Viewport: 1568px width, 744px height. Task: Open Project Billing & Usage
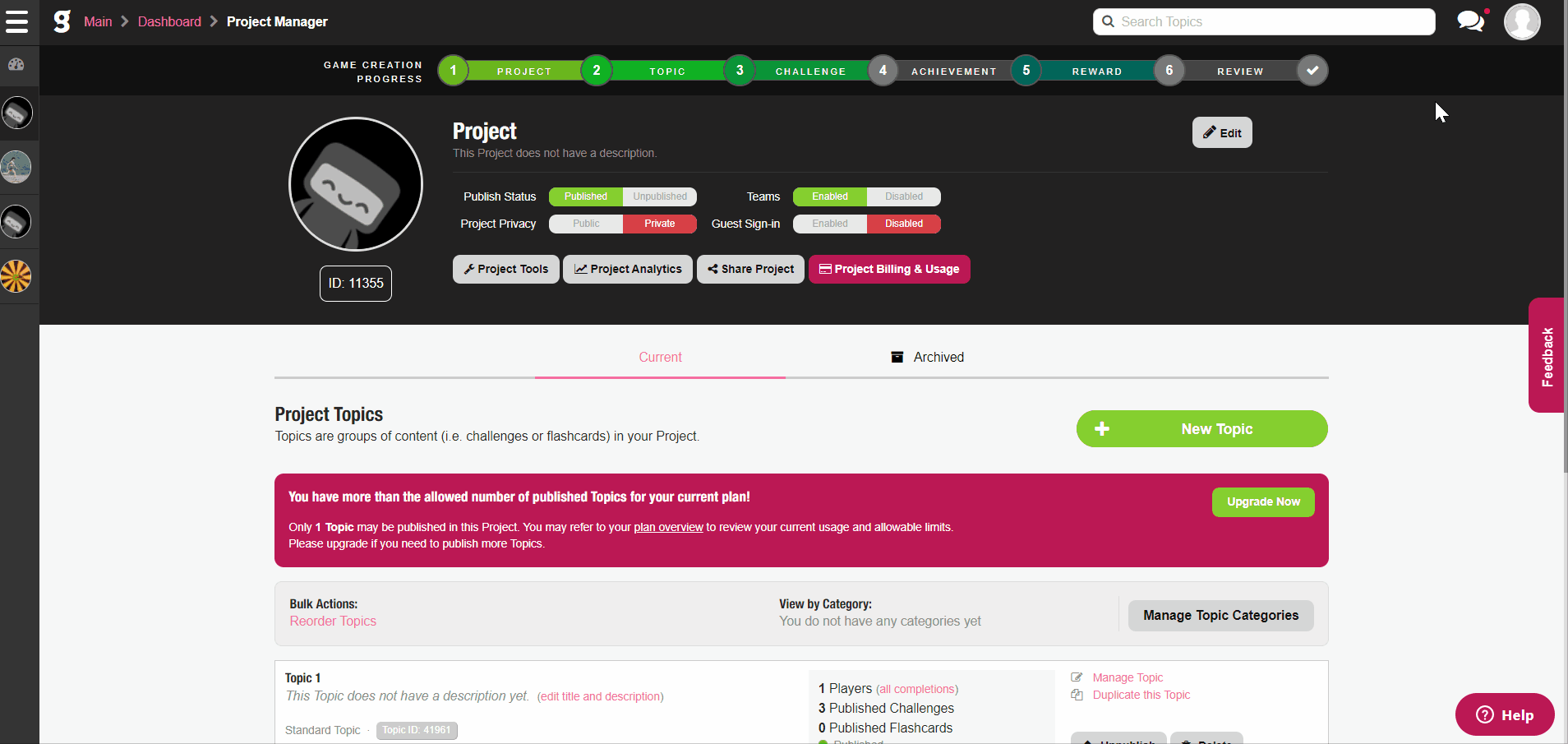click(889, 269)
